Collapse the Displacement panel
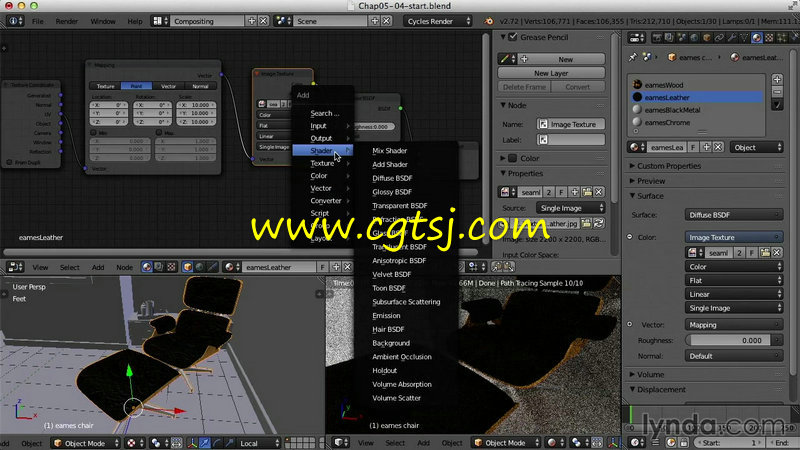 (661, 389)
